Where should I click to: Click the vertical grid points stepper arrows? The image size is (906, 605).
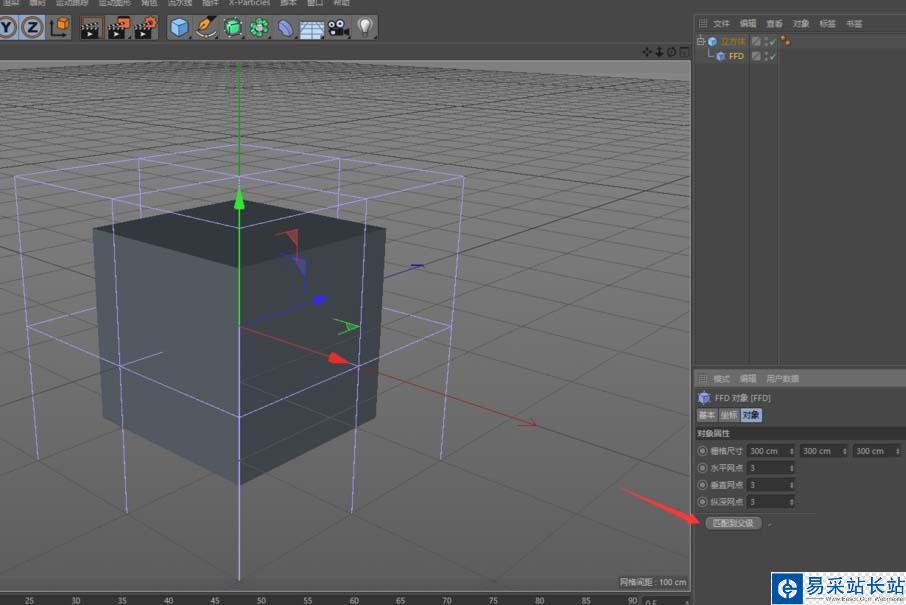pyautogui.click(x=792, y=485)
